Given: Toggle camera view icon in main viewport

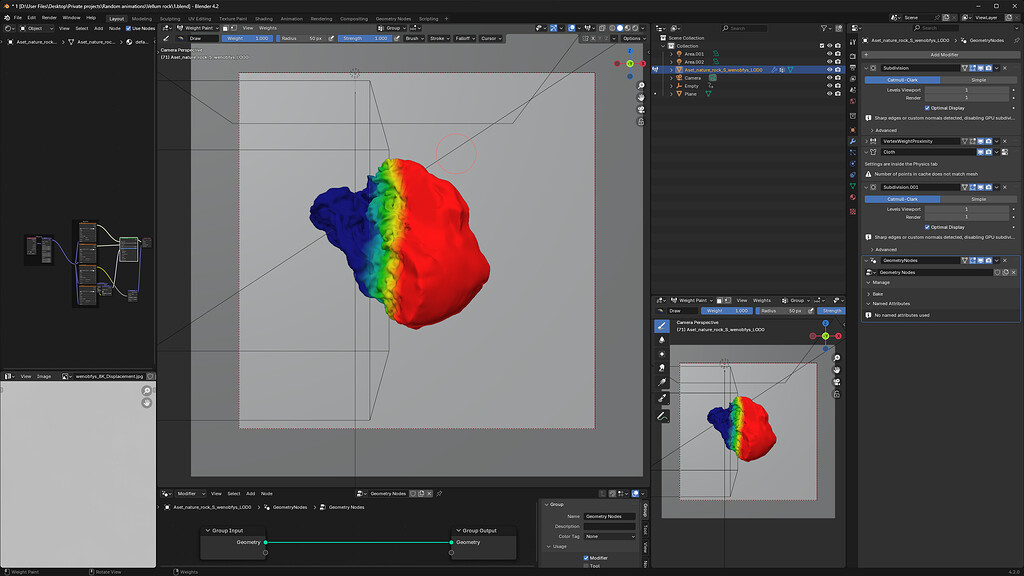Looking at the screenshot, I should [x=641, y=110].
